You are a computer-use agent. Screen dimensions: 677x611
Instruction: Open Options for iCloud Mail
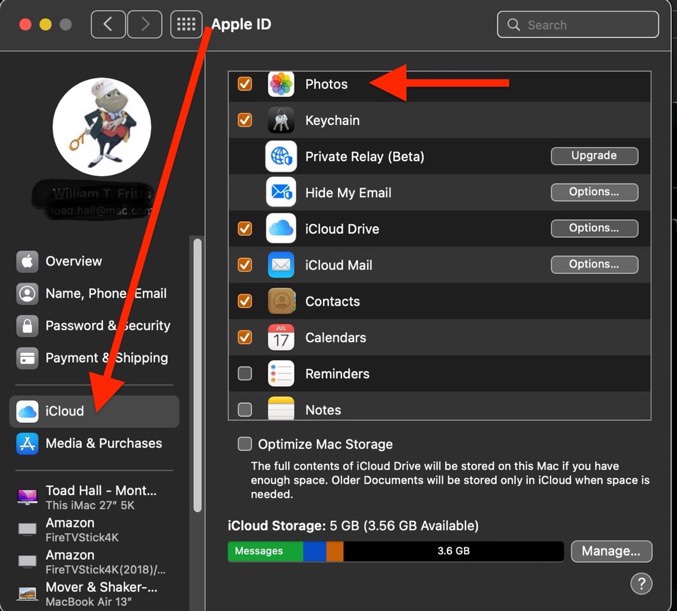pos(594,265)
